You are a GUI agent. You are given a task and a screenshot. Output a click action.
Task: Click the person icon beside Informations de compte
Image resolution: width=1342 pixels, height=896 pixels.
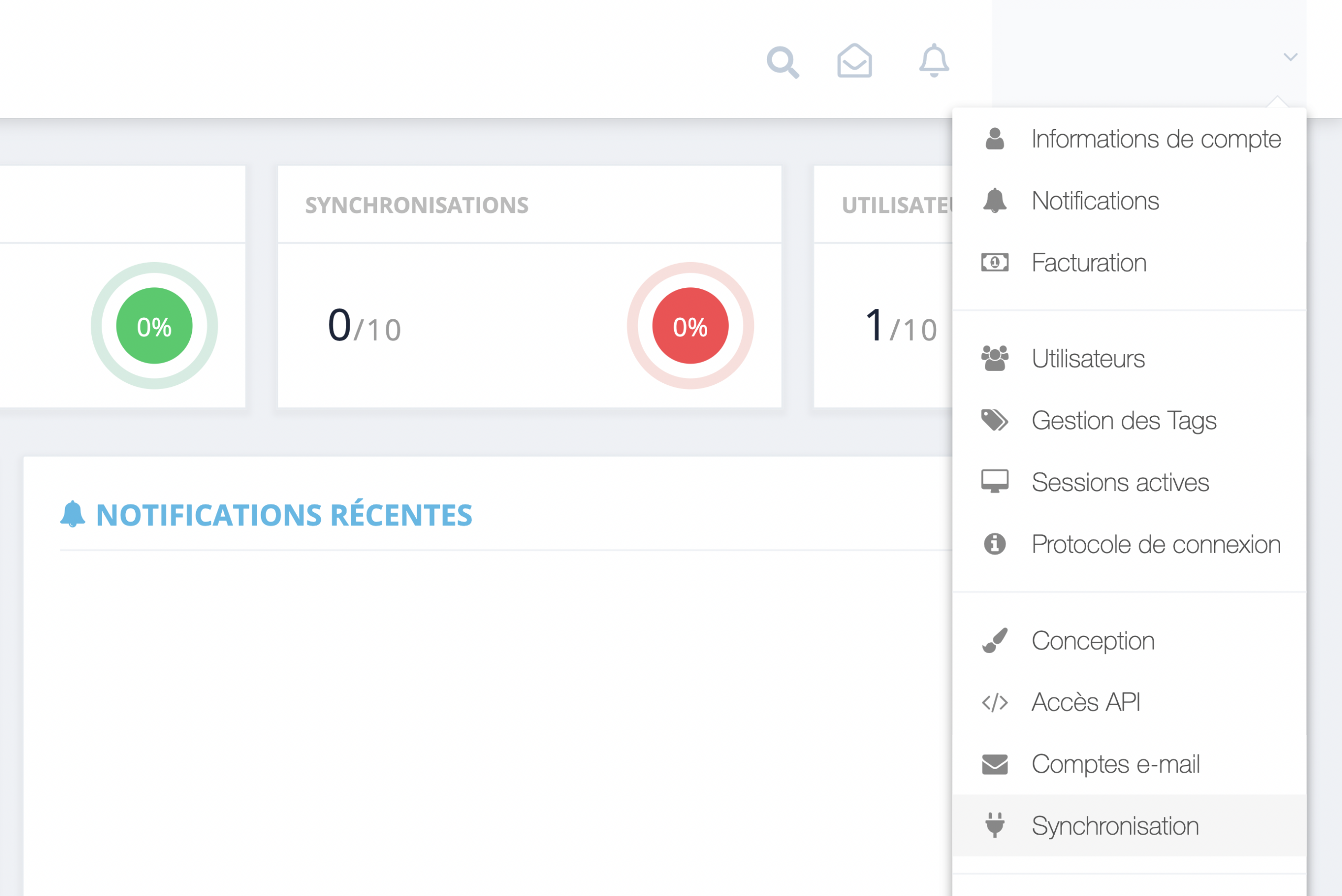994,139
